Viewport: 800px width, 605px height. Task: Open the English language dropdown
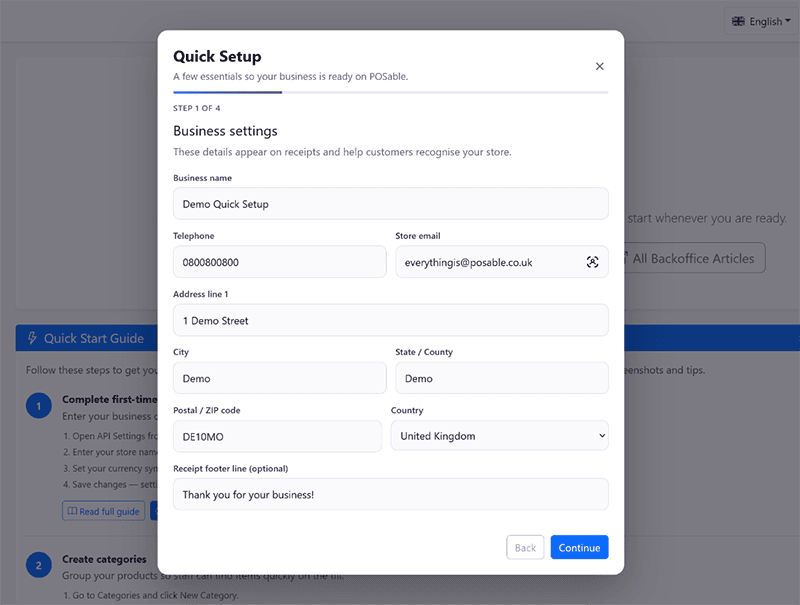click(x=761, y=21)
